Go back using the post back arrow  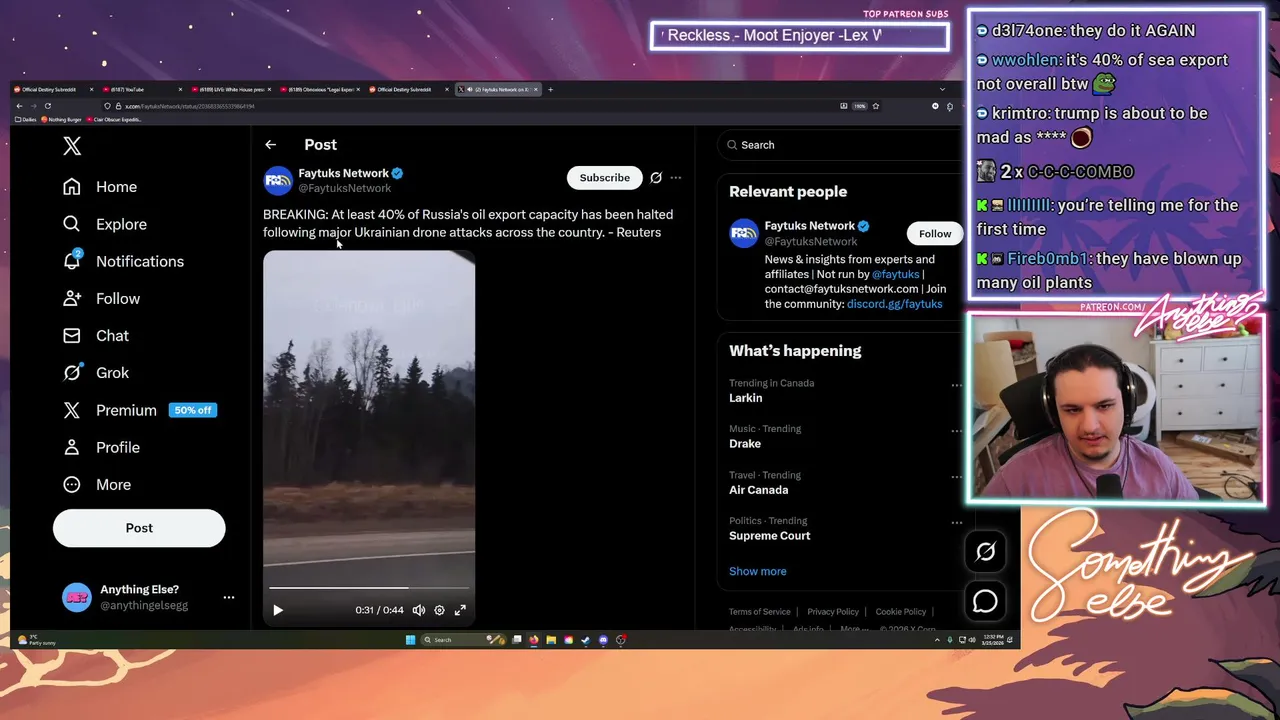[x=270, y=145]
